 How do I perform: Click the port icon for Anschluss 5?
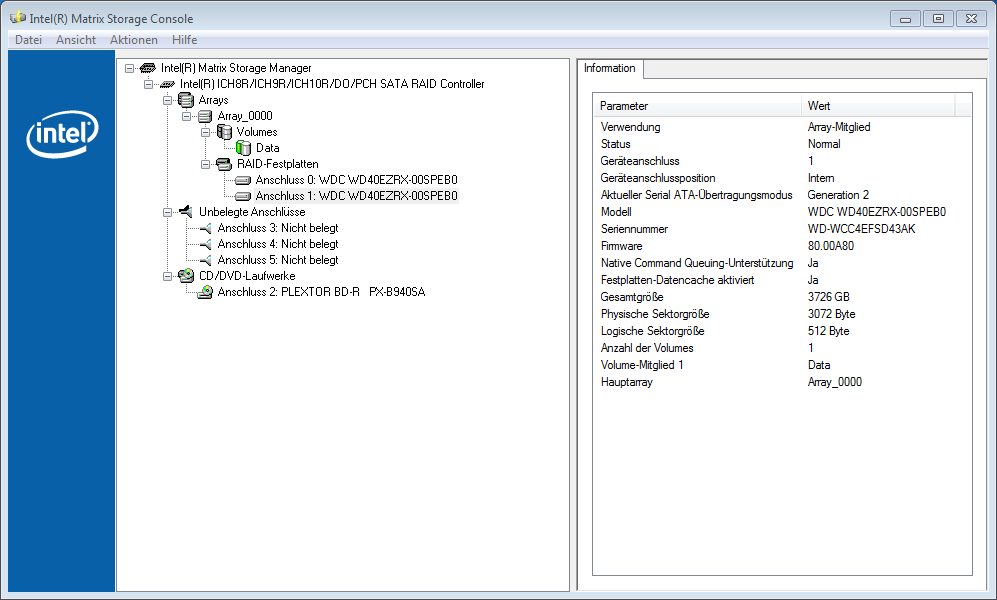[205, 260]
